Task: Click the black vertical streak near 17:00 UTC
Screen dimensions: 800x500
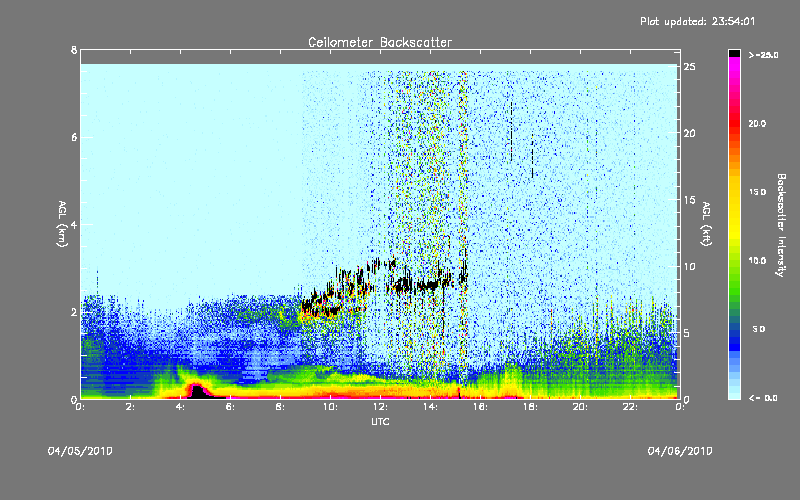Action: [x=511, y=132]
